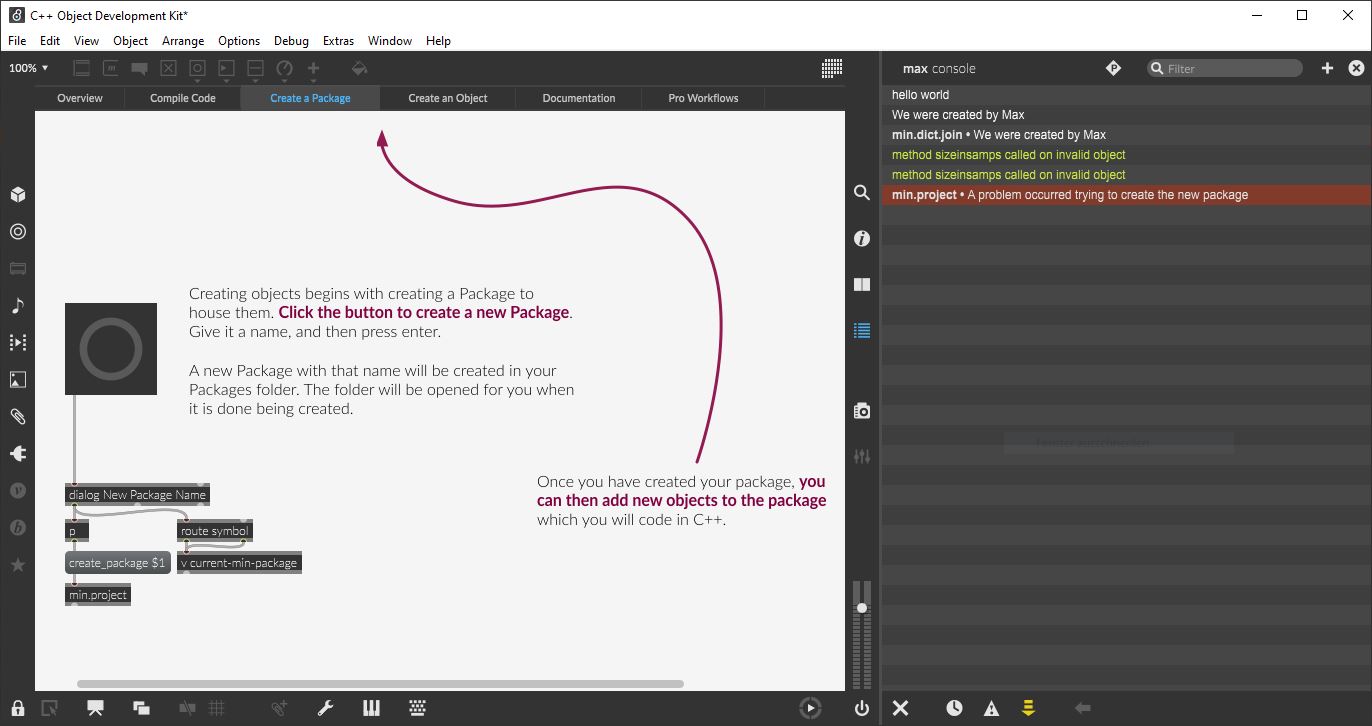
Task: Click the overlapping windows icon in bottom toolbar
Action: tap(141, 708)
